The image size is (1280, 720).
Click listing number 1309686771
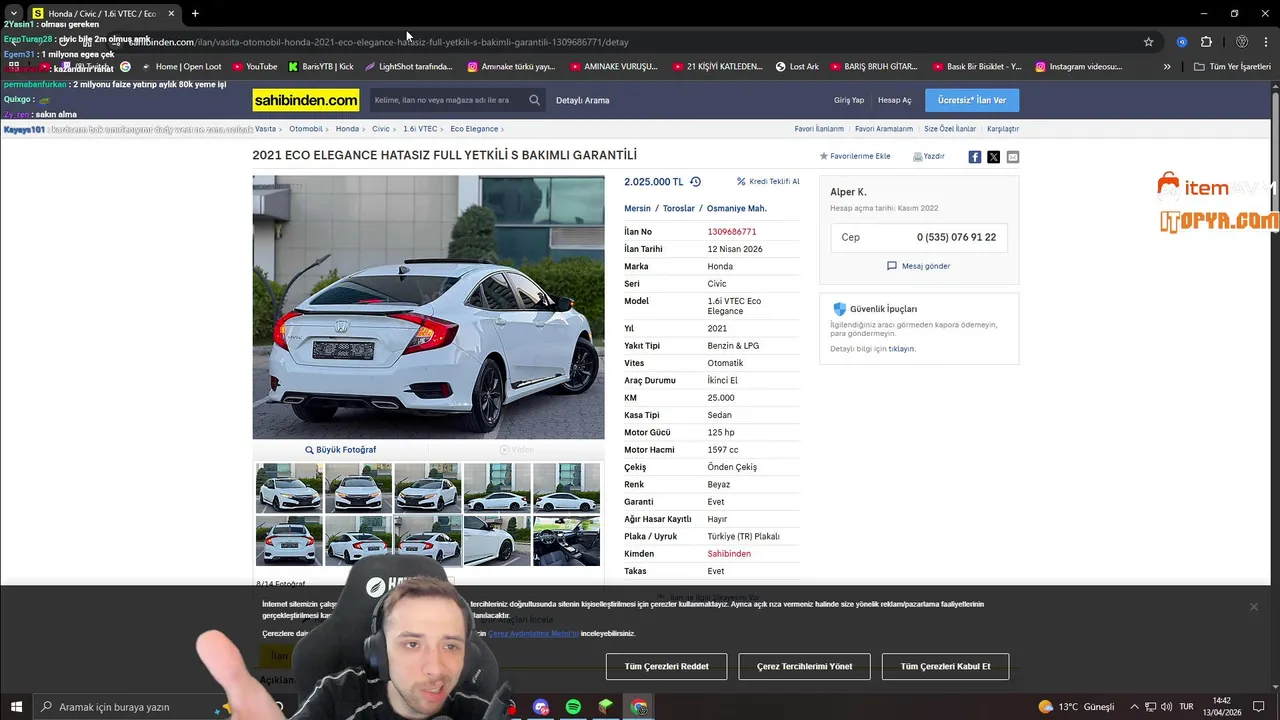pyautogui.click(x=732, y=232)
